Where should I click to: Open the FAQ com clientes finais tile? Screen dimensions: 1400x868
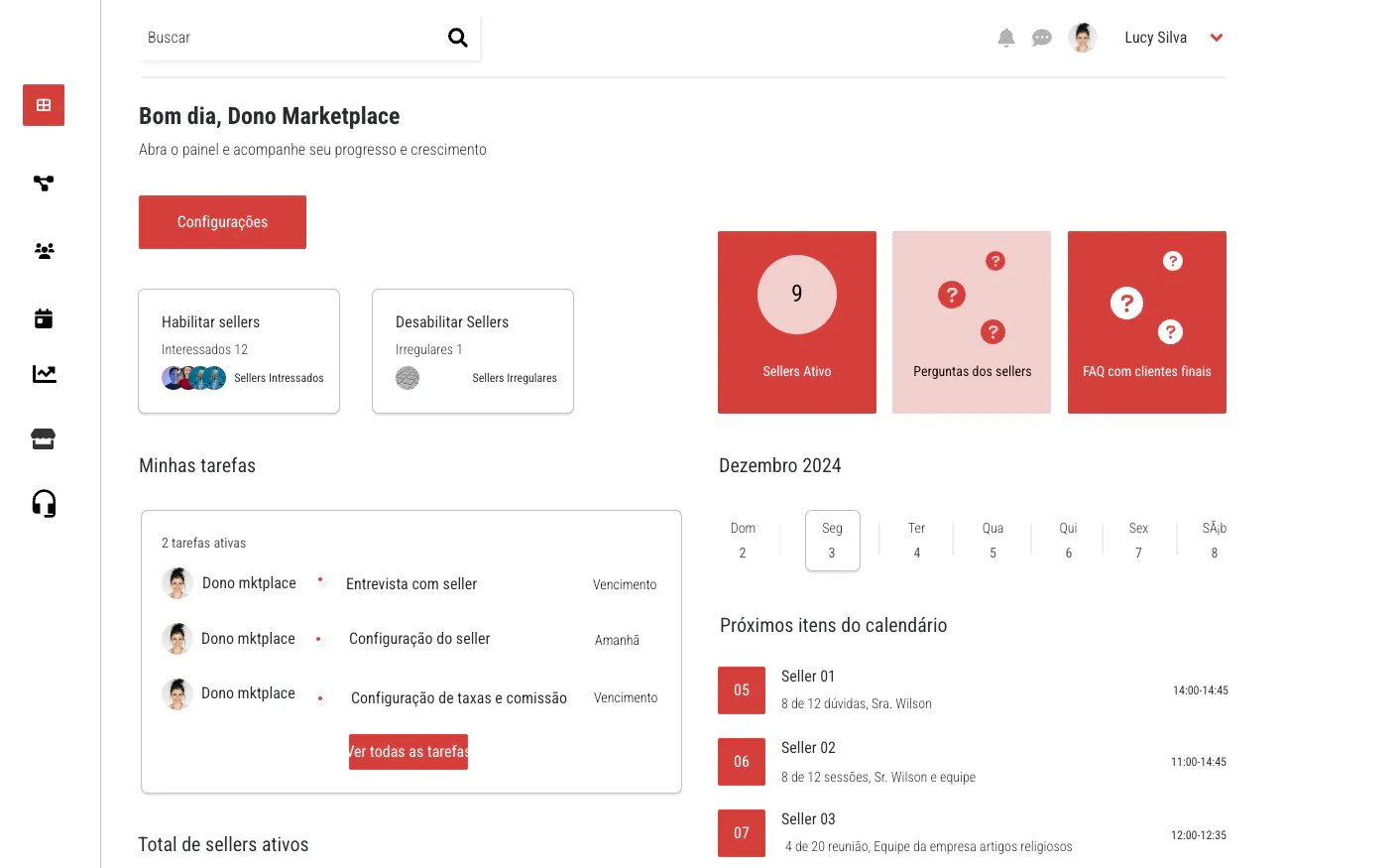pos(1147,322)
